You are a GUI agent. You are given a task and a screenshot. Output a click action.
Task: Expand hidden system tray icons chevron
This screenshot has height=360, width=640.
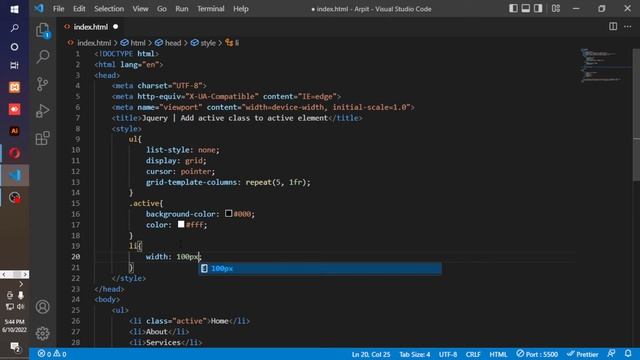[21, 284]
